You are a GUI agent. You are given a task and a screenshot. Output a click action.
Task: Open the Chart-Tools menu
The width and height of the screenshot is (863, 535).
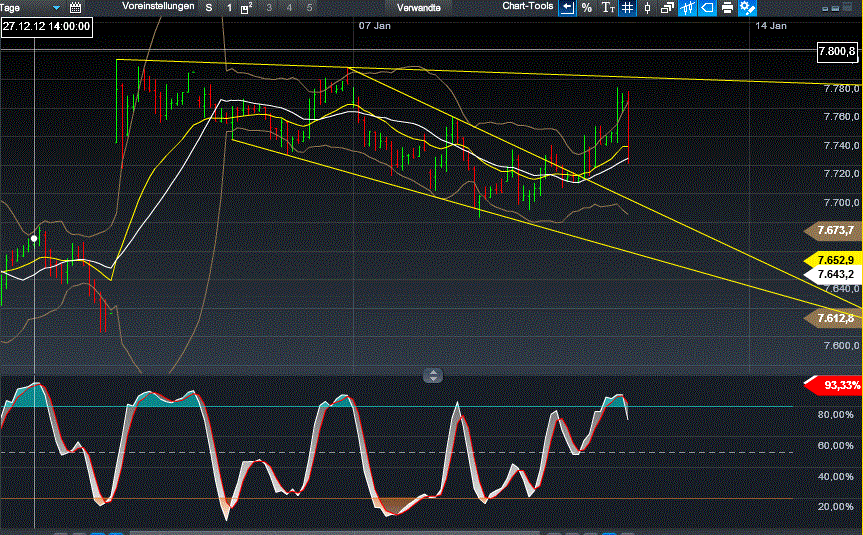(528, 7)
